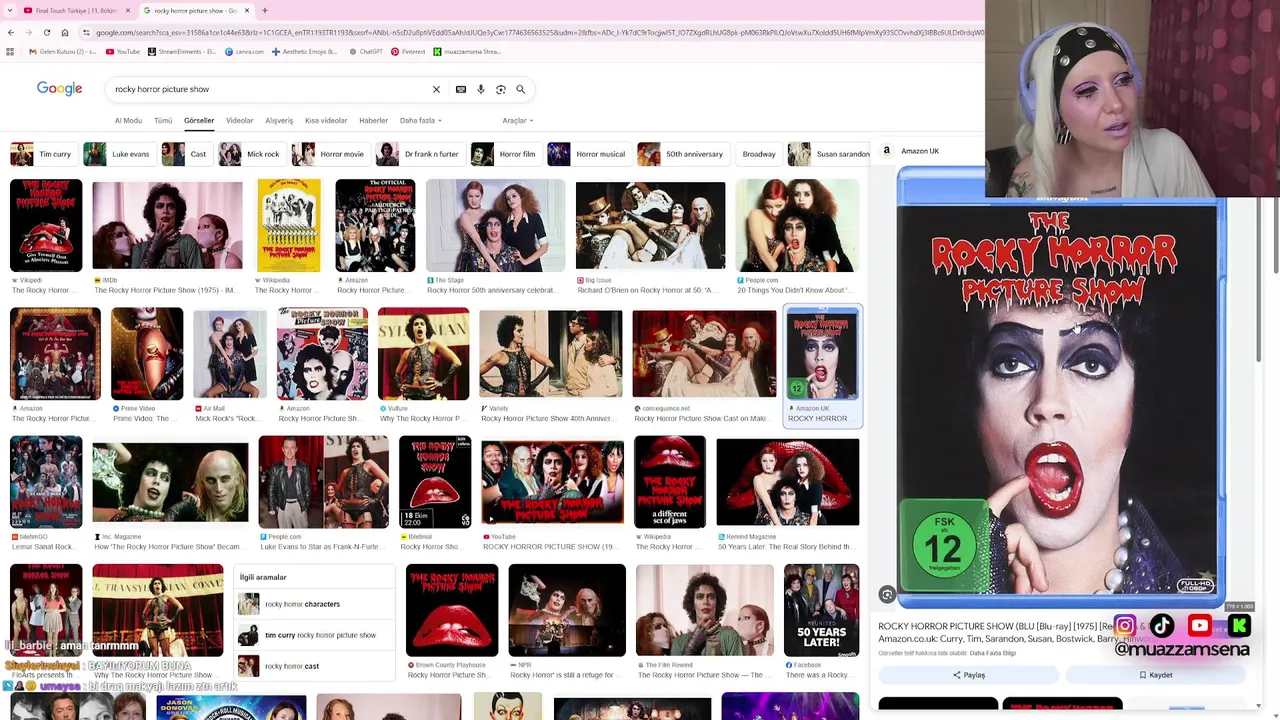Open the Daha Fazla Bilgi link

pos(992,653)
